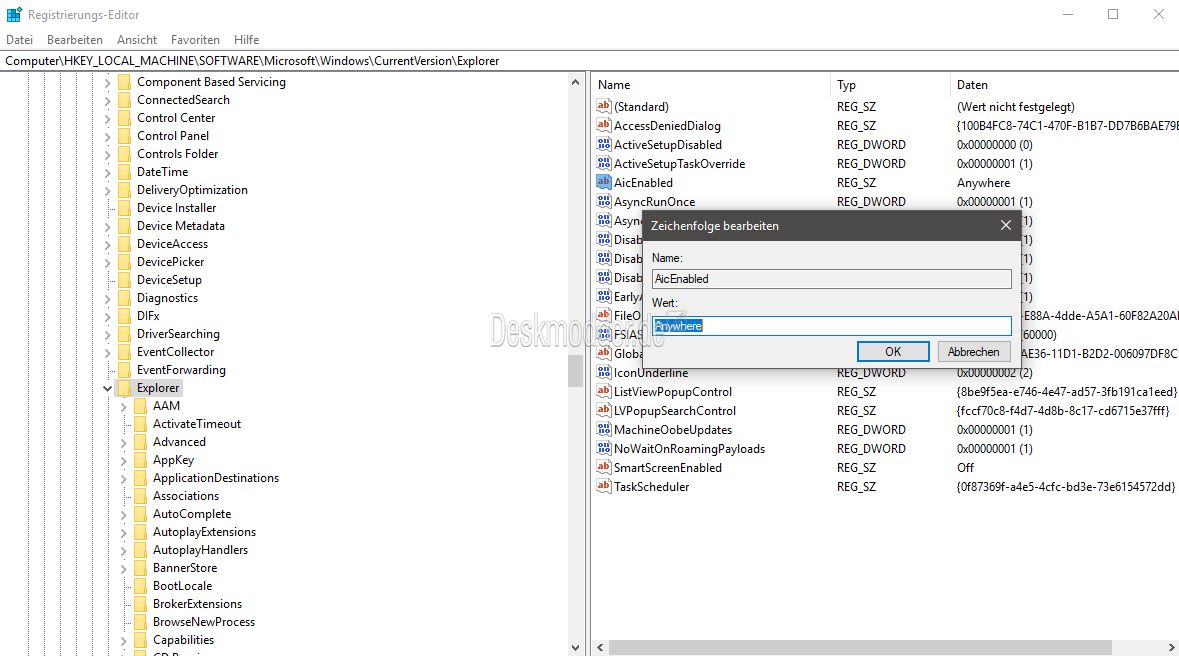Select the ActivateTimeout subkey
This screenshot has height=656, width=1179.
[197, 424]
